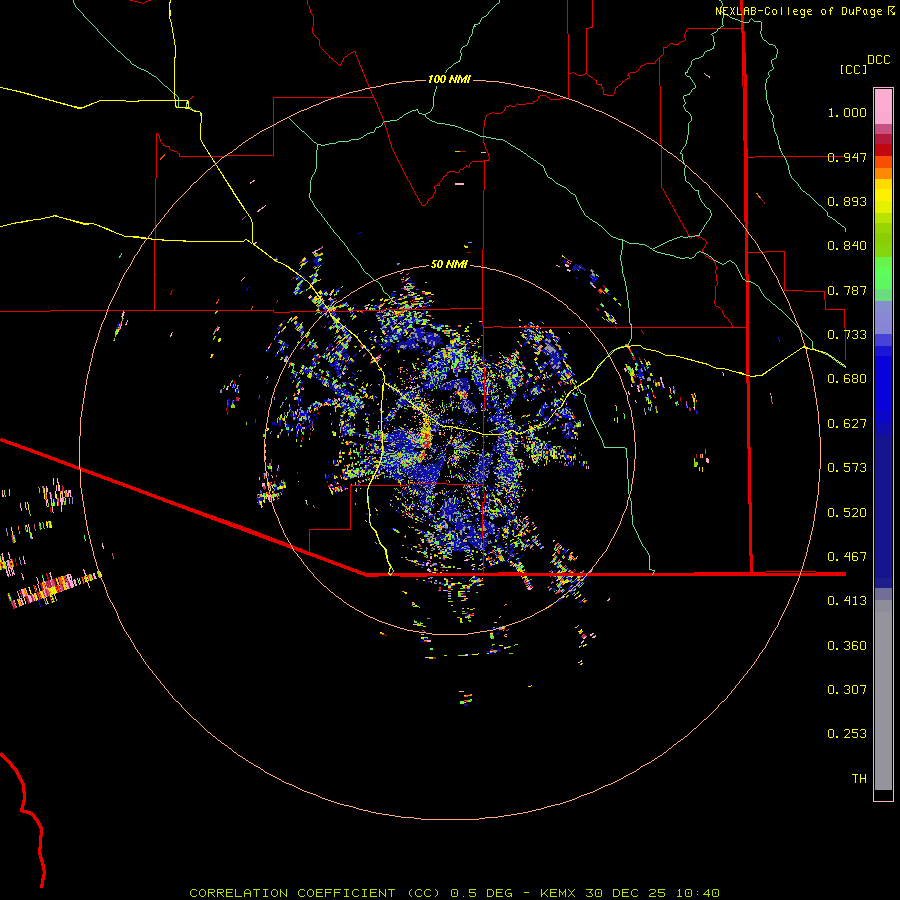Click the 0.893 color scale value
The image size is (900, 900).
click(x=847, y=201)
